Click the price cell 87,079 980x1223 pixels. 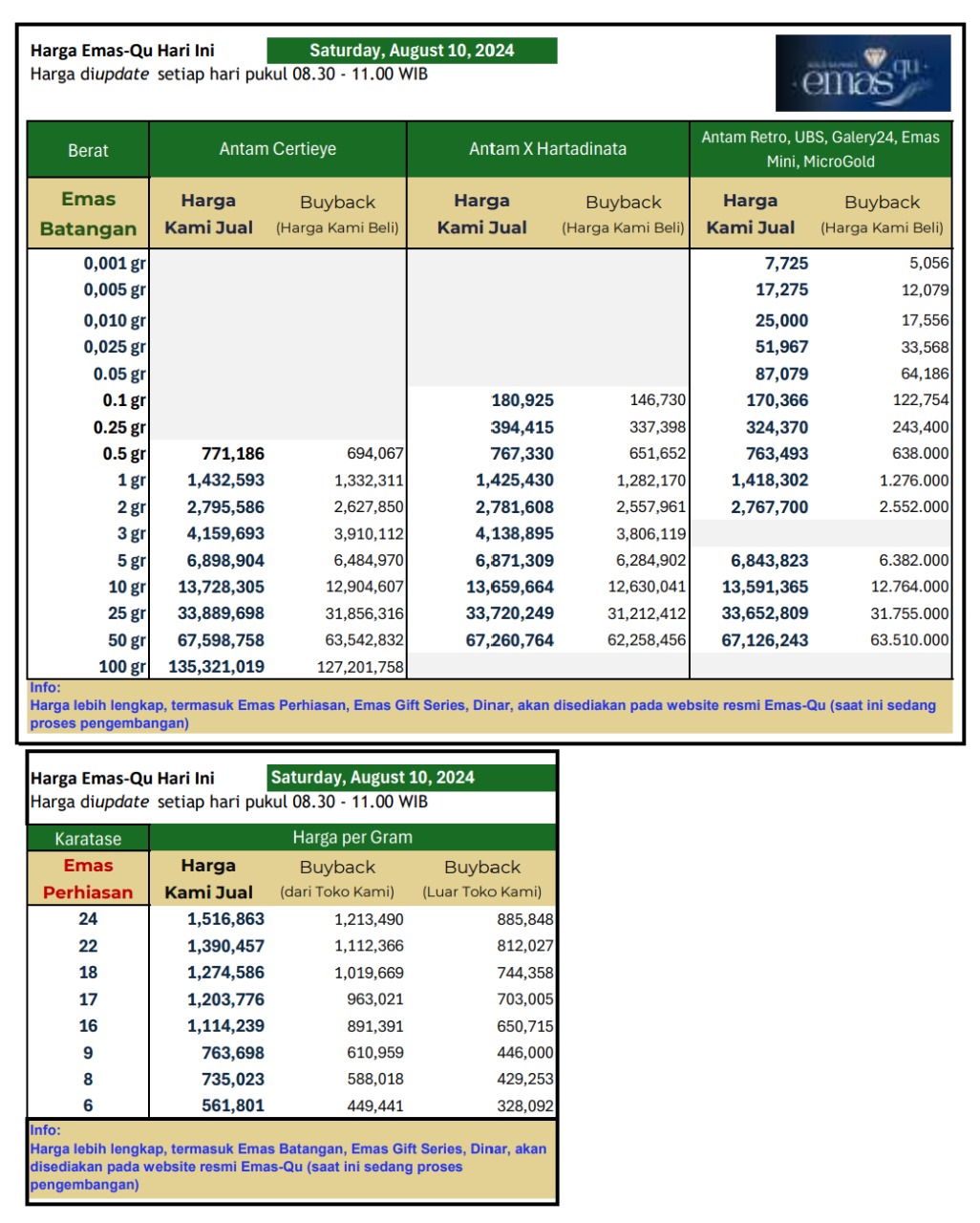tap(781, 375)
